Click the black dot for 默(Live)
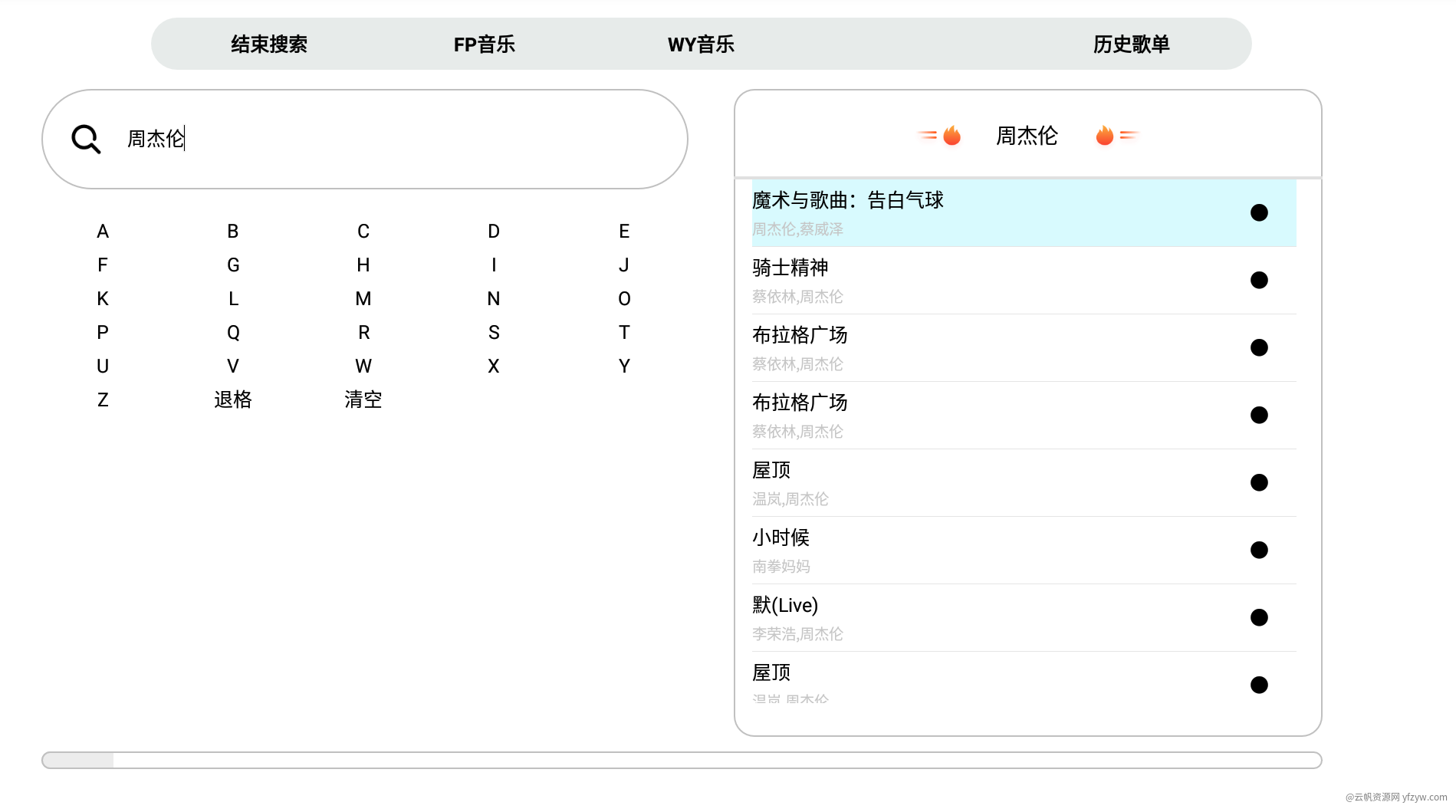This screenshot has height=812, width=1456. (x=1259, y=617)
